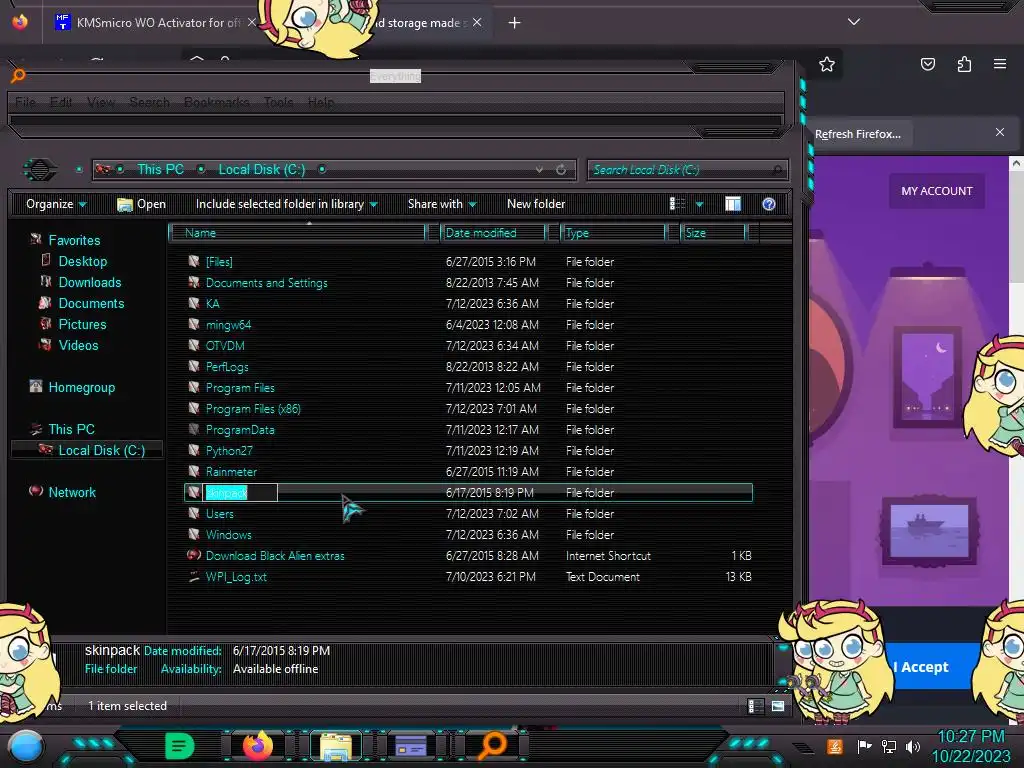Click the taskbar clock 10:27 PM
This screenshot has height=768, width=1024.
click(x=971, y=737)
